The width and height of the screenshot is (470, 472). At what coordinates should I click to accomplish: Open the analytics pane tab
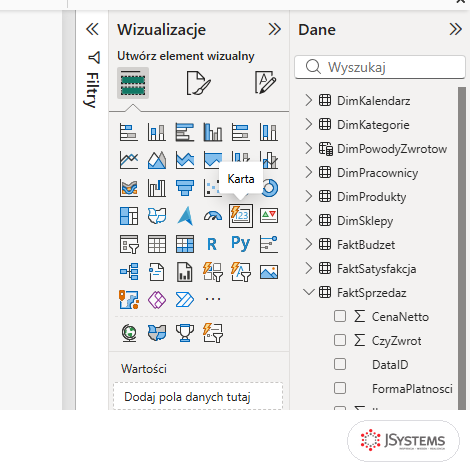(x=265, y=82)
